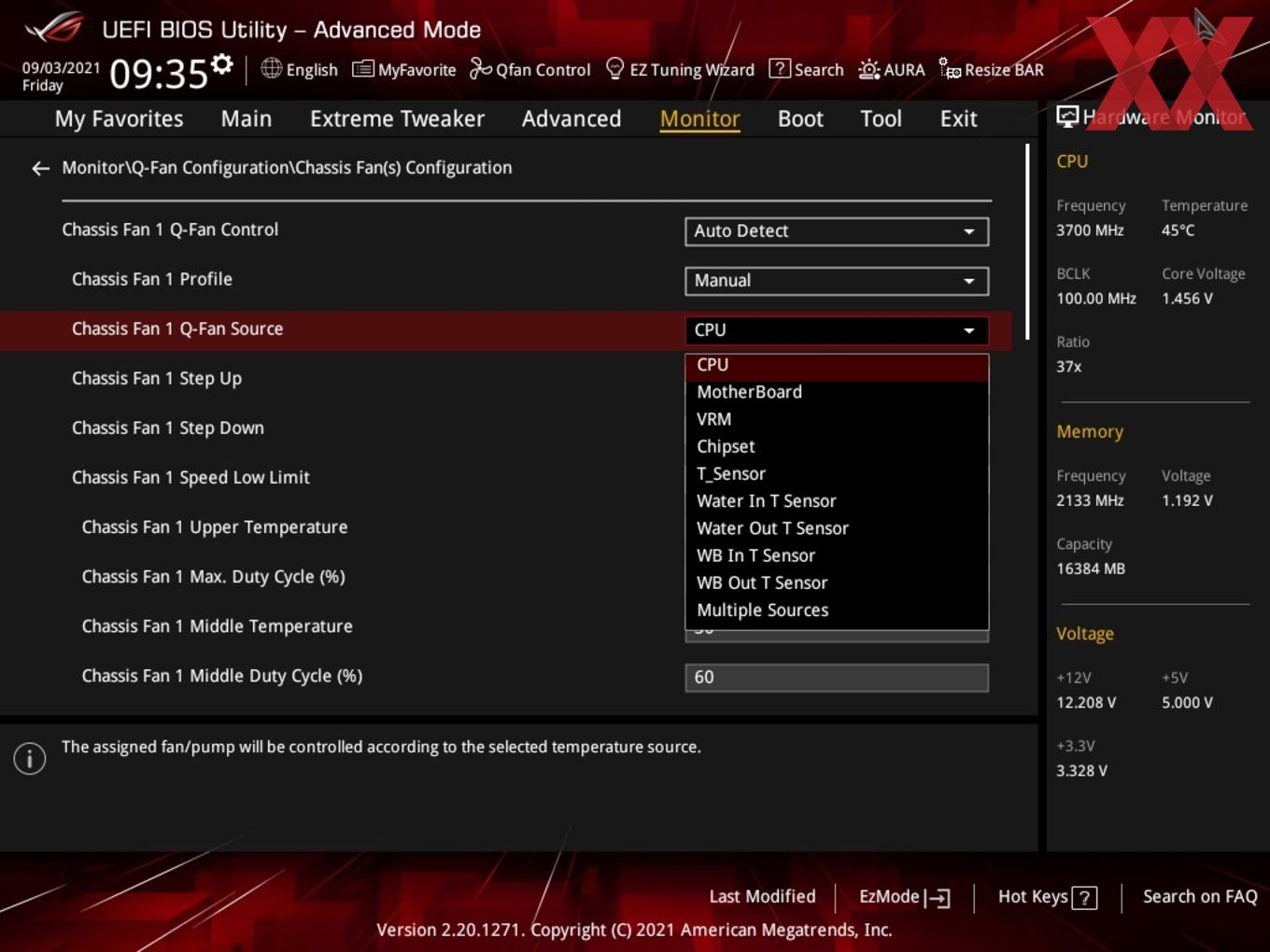1270x952 pixels.
Task: Open Chassis Fan 1 Q-Fan Control dropdown
Action: tap(837, 231)
